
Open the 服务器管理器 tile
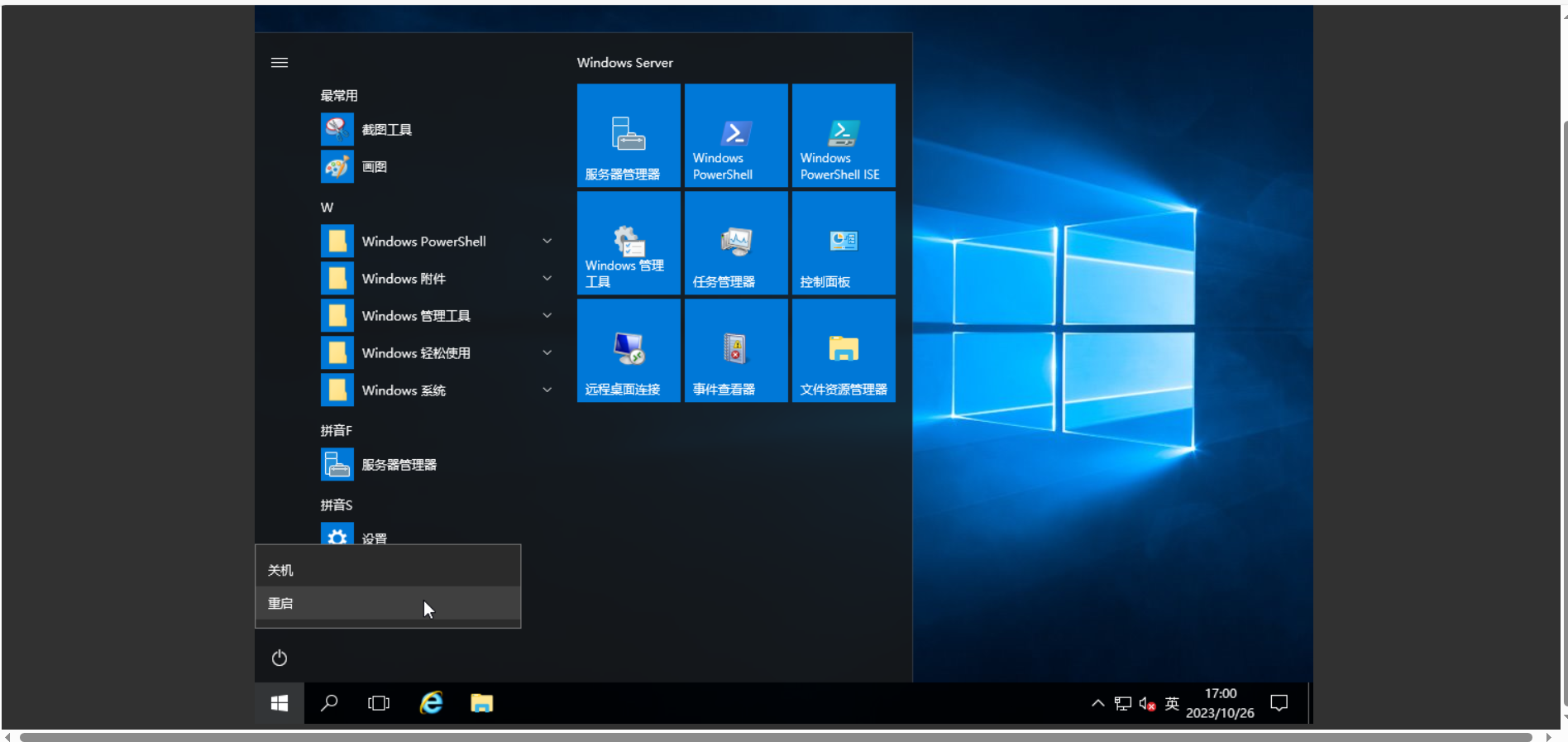coord(629,135)
